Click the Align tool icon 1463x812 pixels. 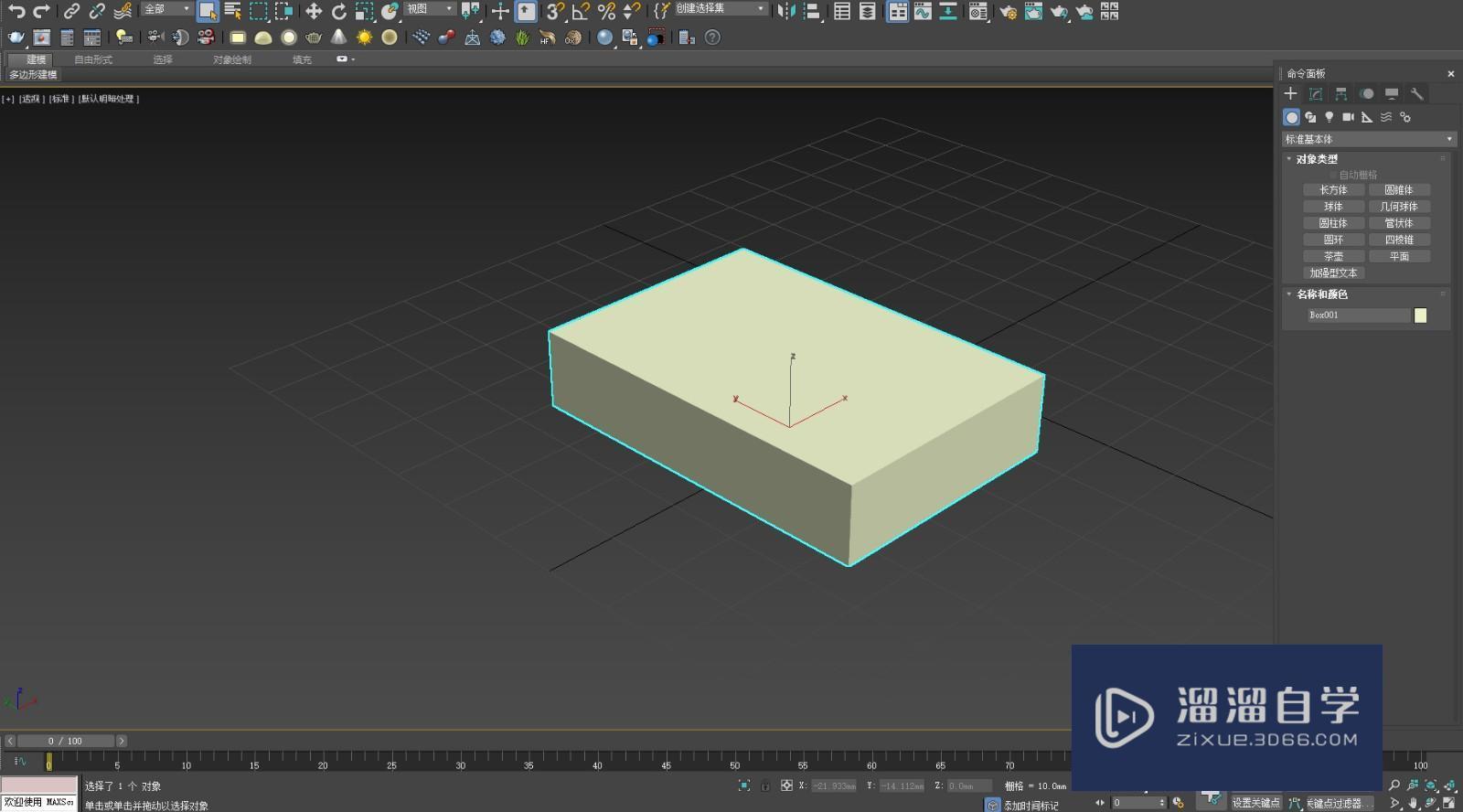811,11
